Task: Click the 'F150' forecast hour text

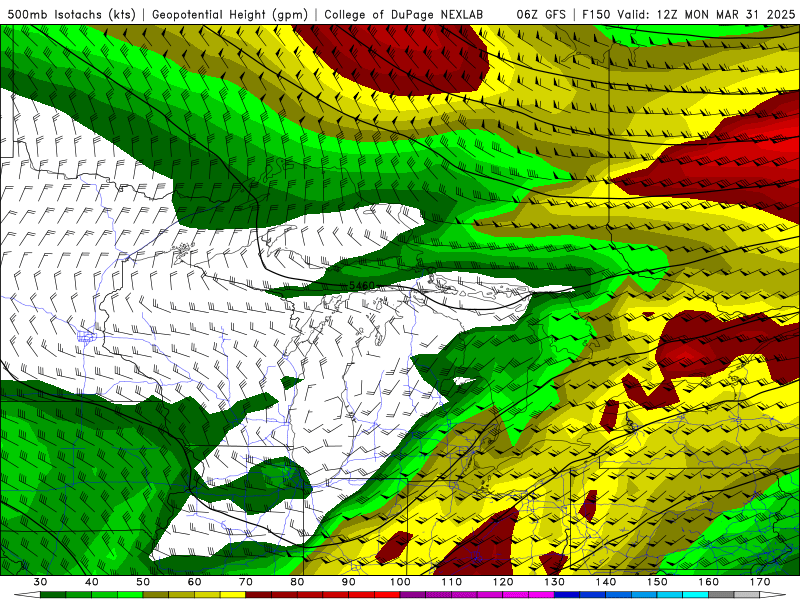Action: tap(595, 14)
